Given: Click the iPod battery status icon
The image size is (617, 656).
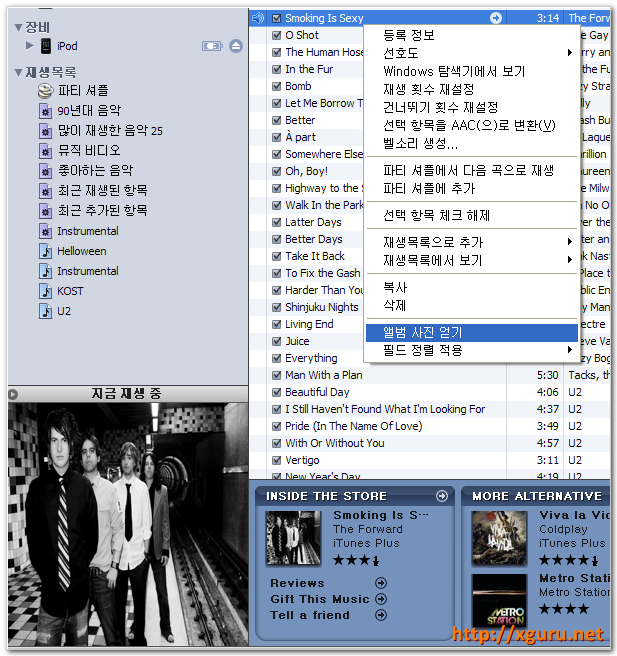Looking at the screenshot, I should pos(212,46).
